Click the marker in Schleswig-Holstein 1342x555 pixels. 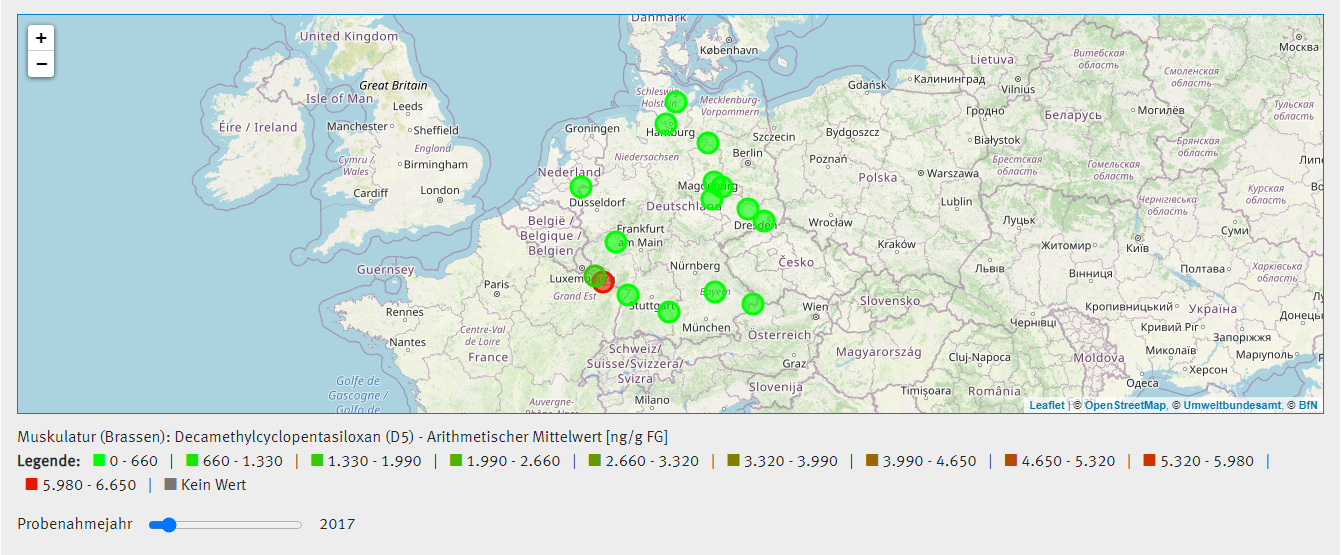[676, 101]
